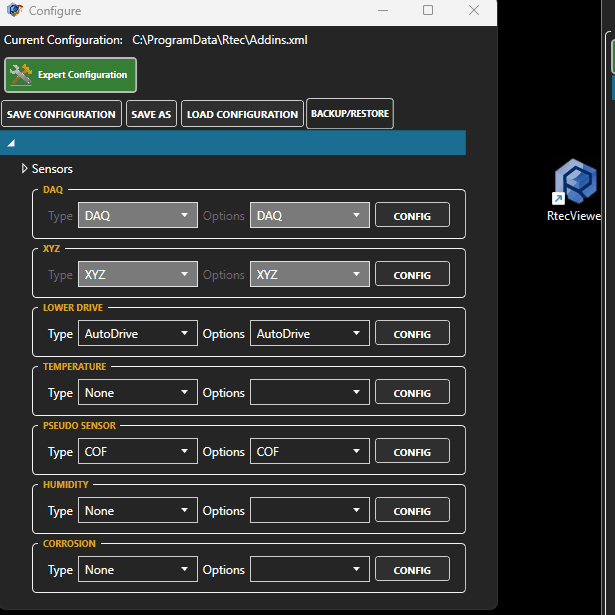Open the XYZ Type dropdown
615x615 pixels.
(x=138, y=274)
